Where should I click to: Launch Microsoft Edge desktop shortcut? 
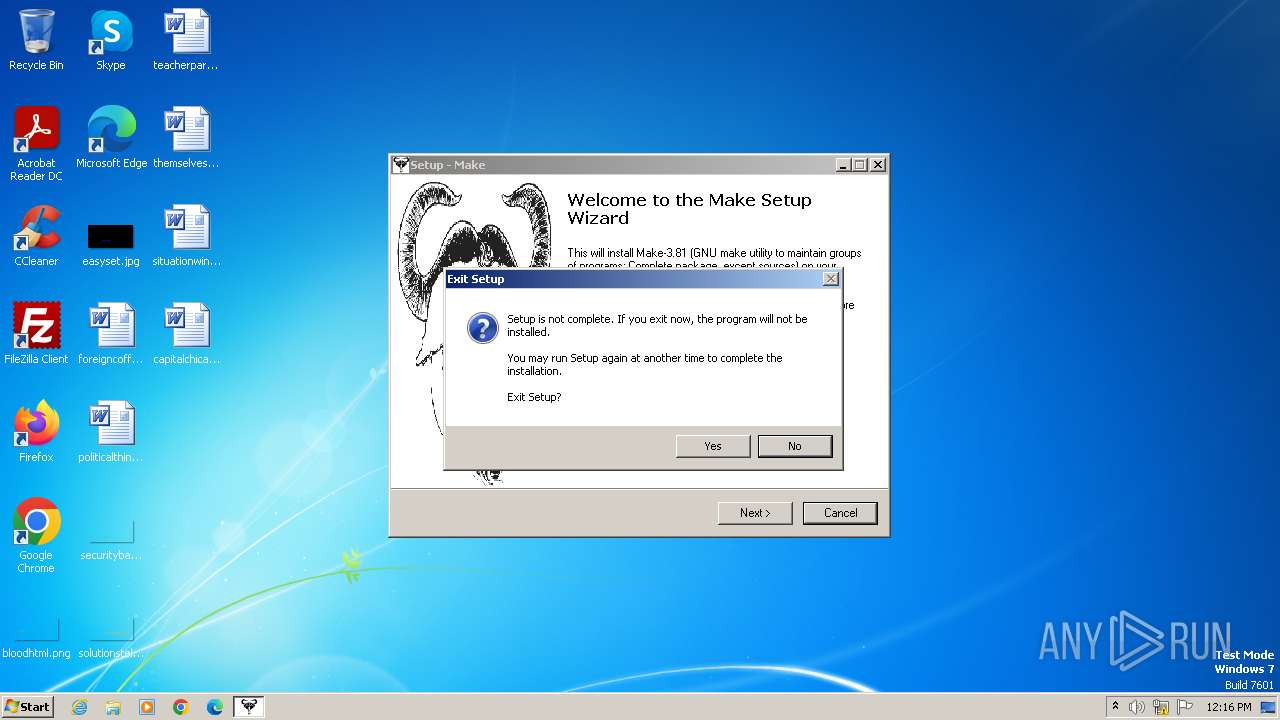click(111, 138)
